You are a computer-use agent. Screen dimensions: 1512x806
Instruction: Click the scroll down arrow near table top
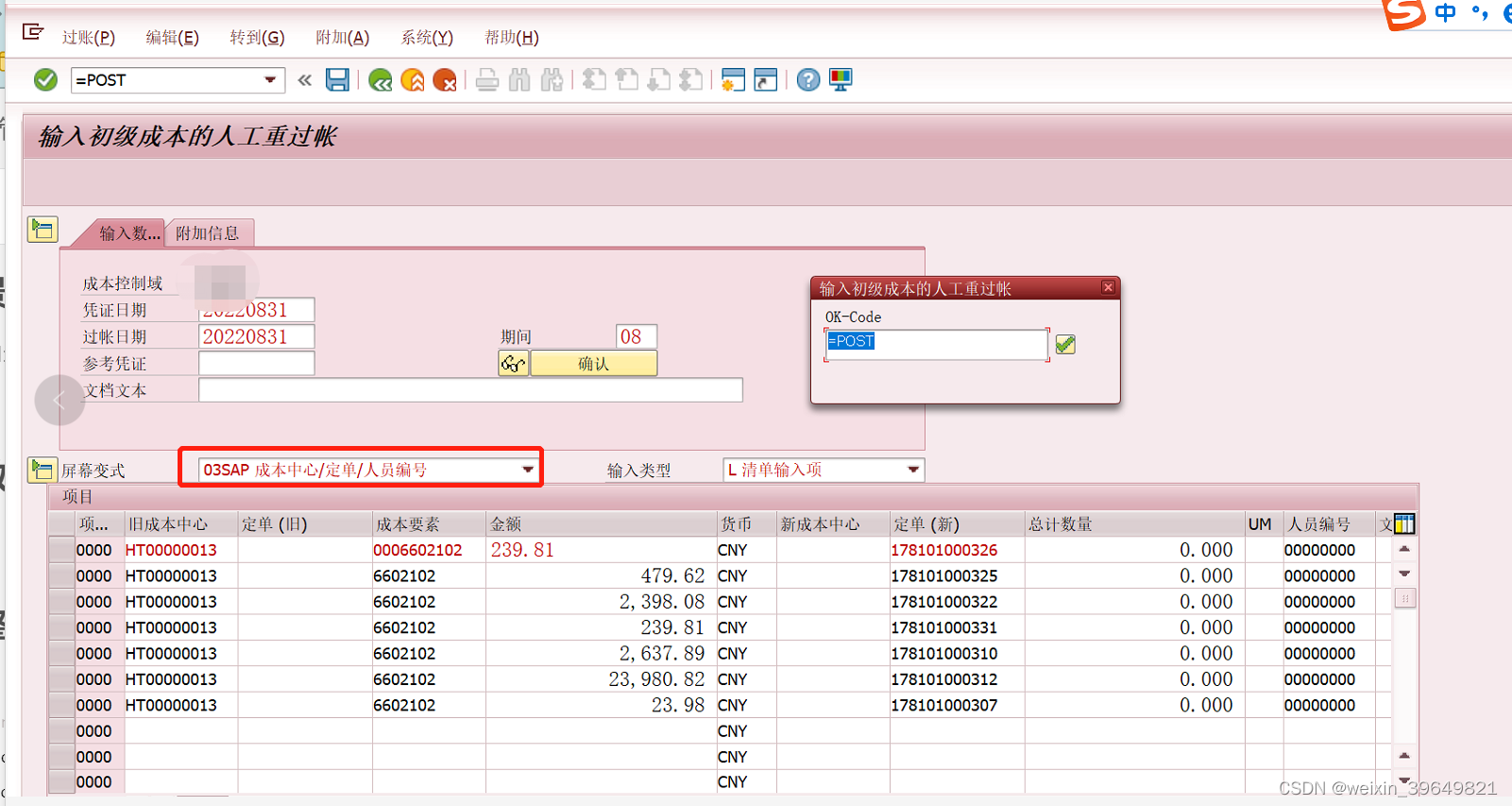(1404, 574)
